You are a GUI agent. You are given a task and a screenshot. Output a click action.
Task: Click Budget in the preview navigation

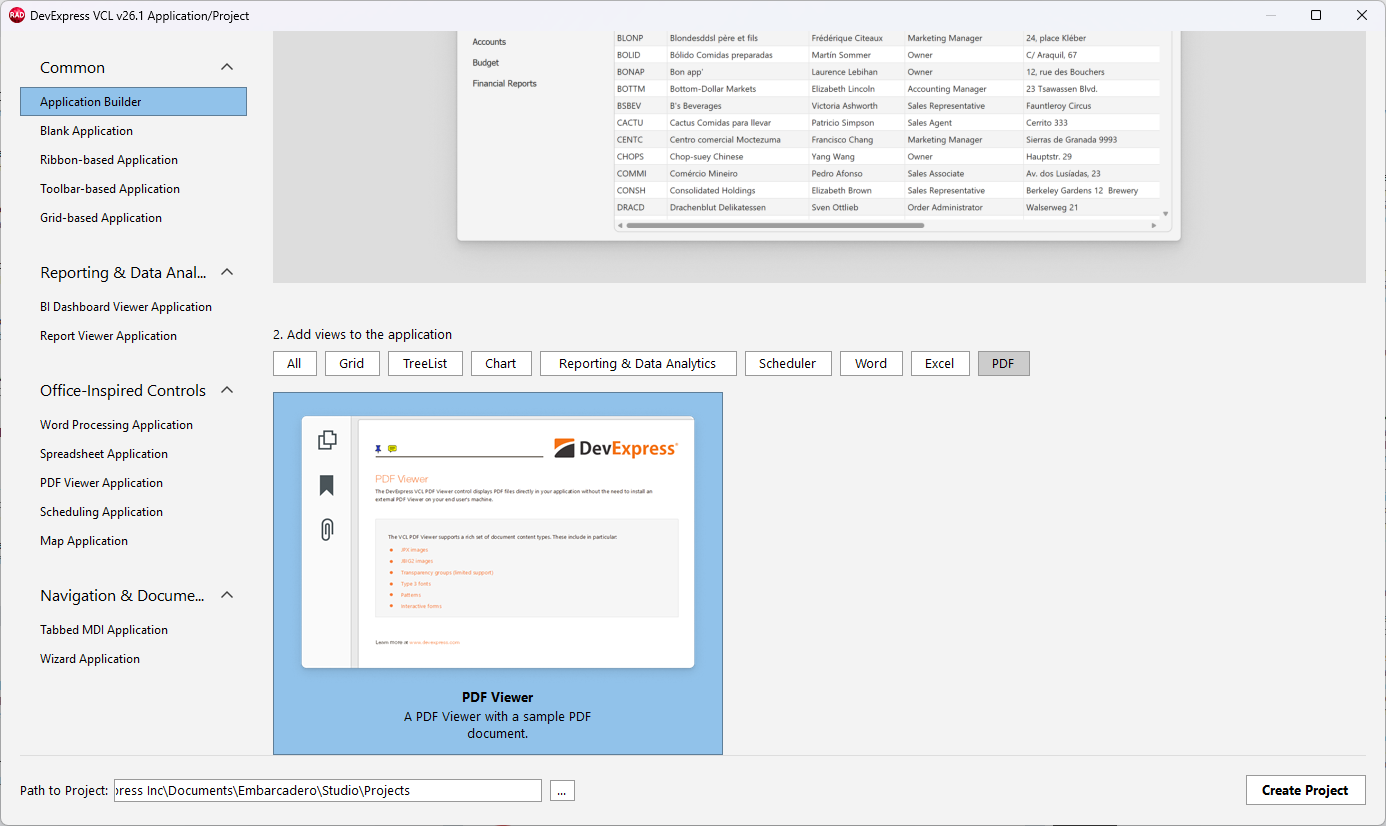(x=486, y=63)
